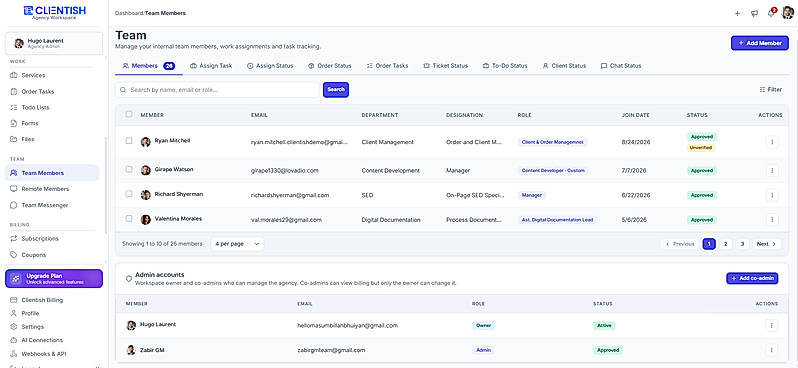Open Subscriptions in the sidebar
The width and height of the screenshot is (798, 368).
coord(40,238)
